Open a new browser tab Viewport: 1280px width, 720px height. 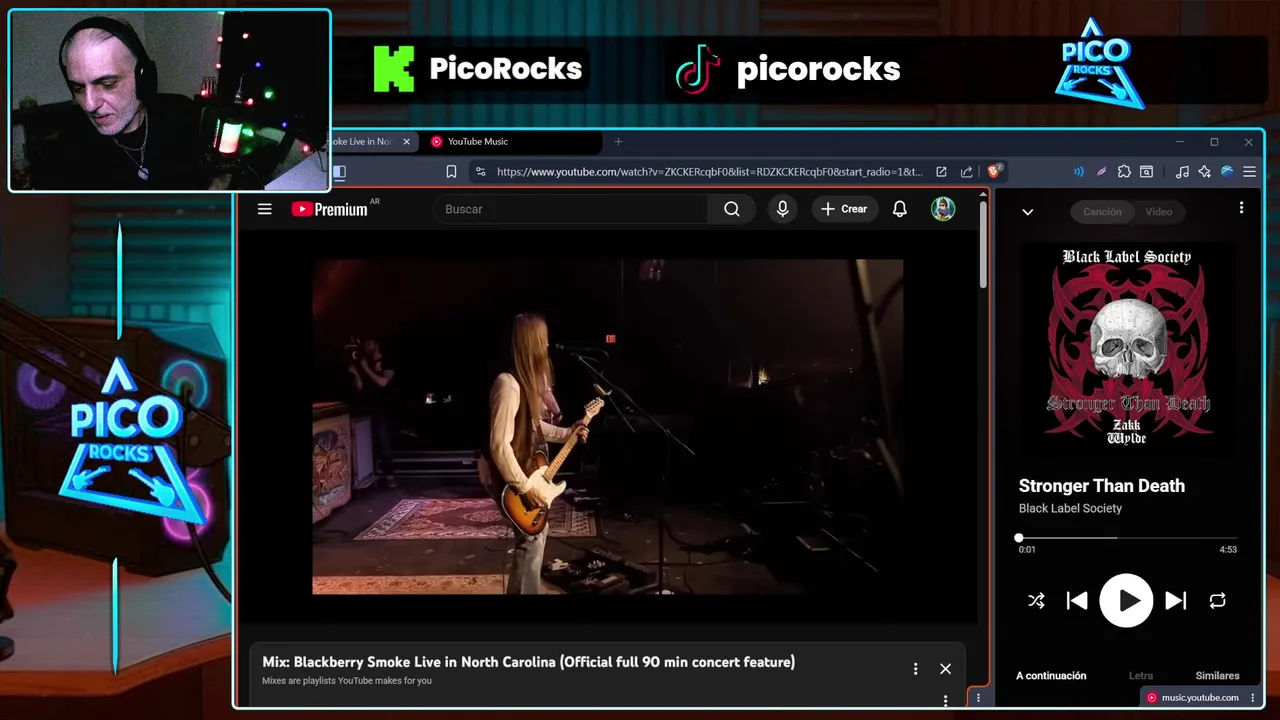[x=618, y=142]
